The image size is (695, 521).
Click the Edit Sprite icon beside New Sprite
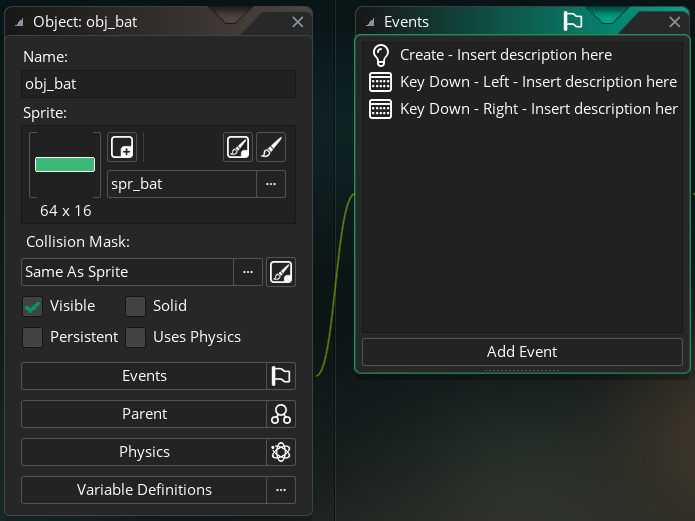pos(238,147)
